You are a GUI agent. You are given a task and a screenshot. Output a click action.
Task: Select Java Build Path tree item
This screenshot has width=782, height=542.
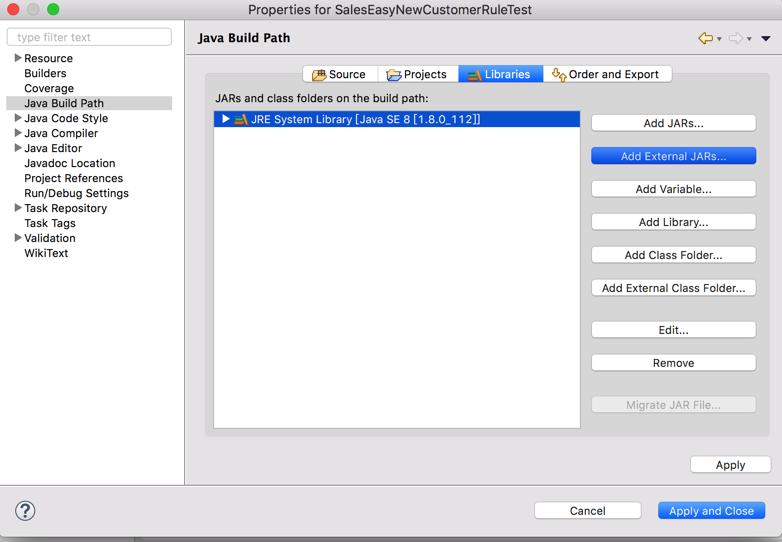pyautogui.click(x=64, y=103)
